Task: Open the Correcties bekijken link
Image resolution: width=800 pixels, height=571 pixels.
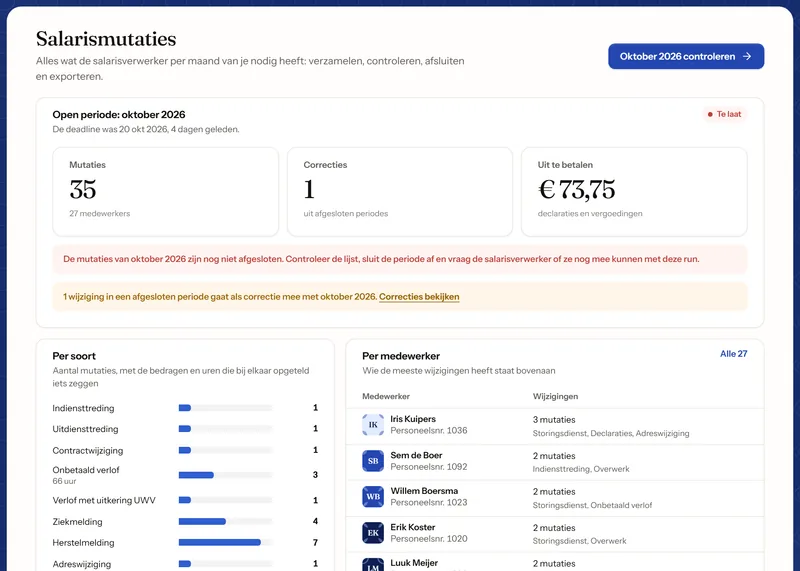Action: [x=419, y=296]
